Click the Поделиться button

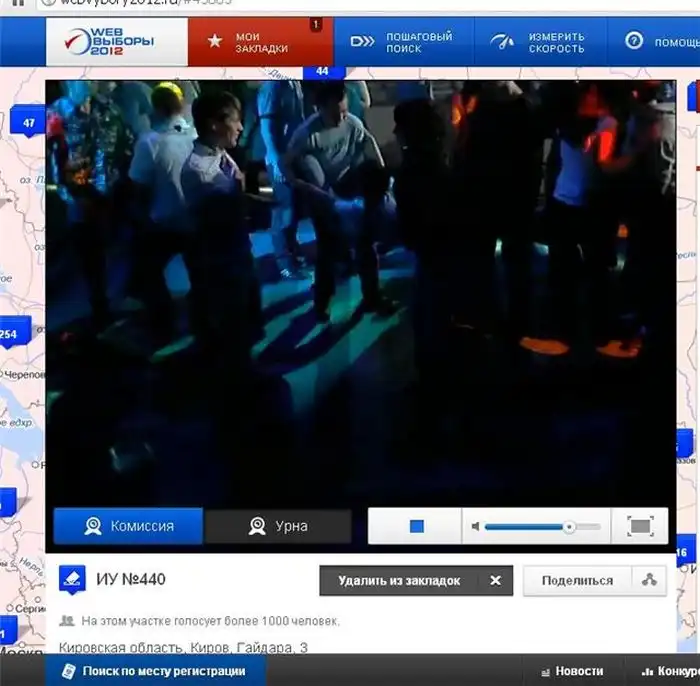[x=577, y=580]
